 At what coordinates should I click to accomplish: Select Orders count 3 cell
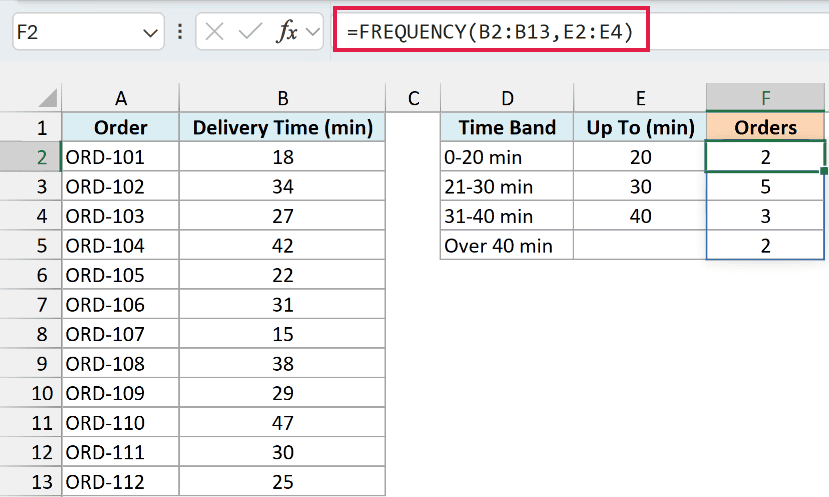click(x=765, y=216)
